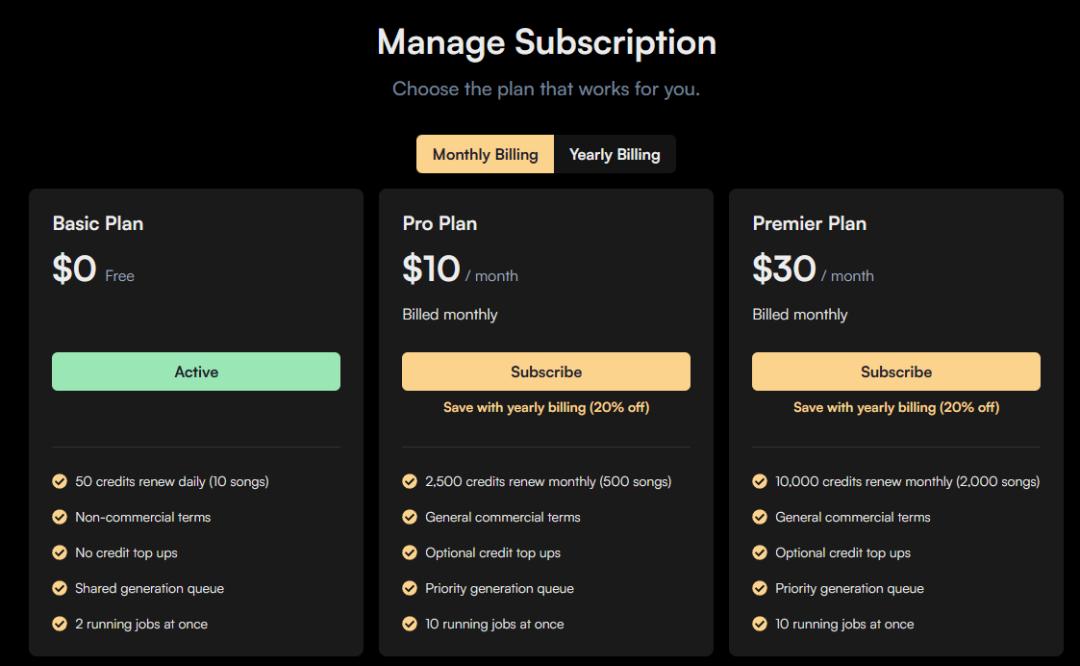Open yearly savings link under Premier Plan

click(896, 408)
